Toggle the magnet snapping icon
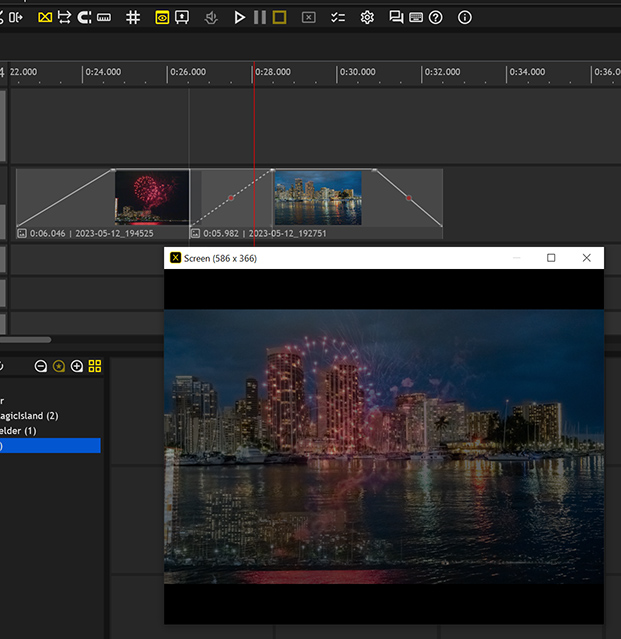The width and height of the screenshot is (621, 639). coord(84,17)
